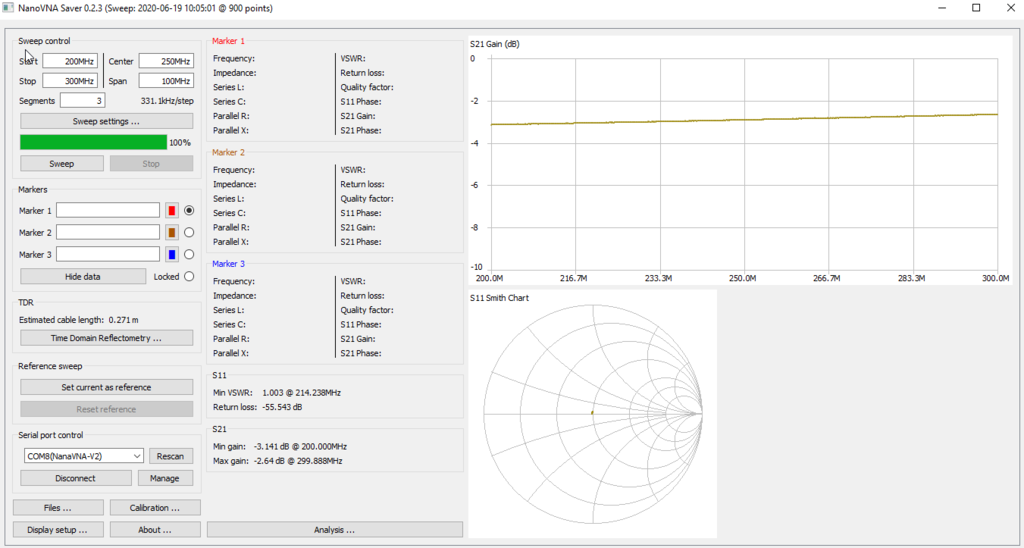Click the Marker 2 data panel heading
Screen dimensions: 1024x548
click(229, 152)
